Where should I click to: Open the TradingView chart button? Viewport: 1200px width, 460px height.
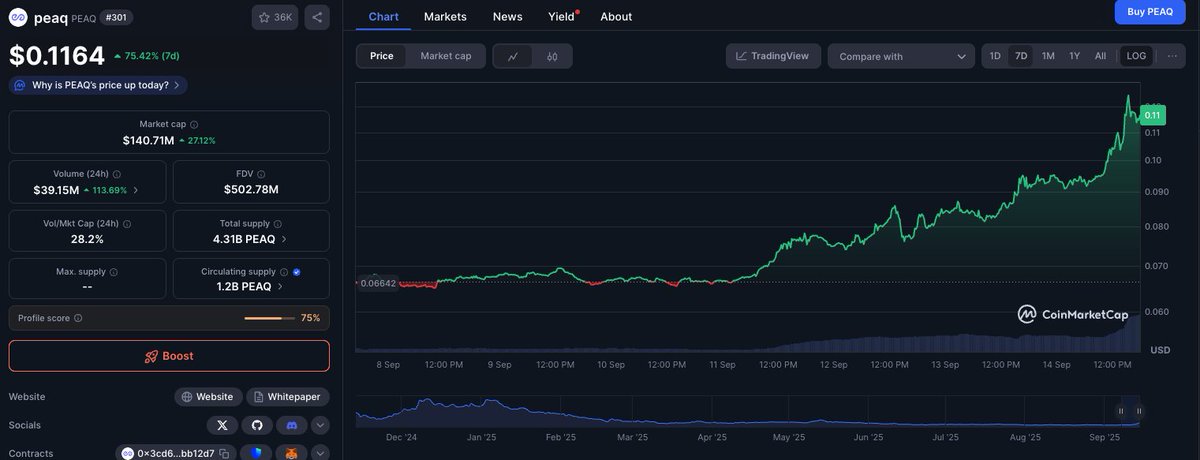click(x=774, y=56)
